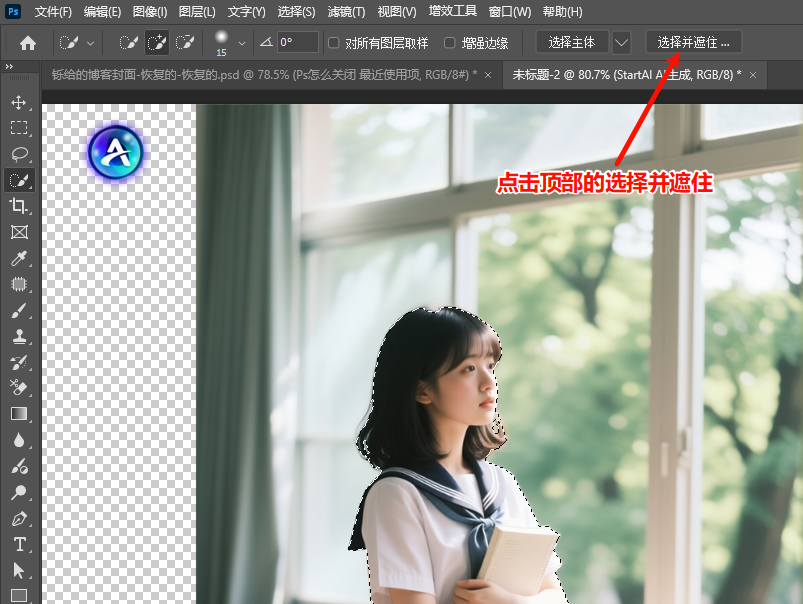The image size is (803, 604).
Task: Click the Home icon in options bar
Action: tap(28, 43)
